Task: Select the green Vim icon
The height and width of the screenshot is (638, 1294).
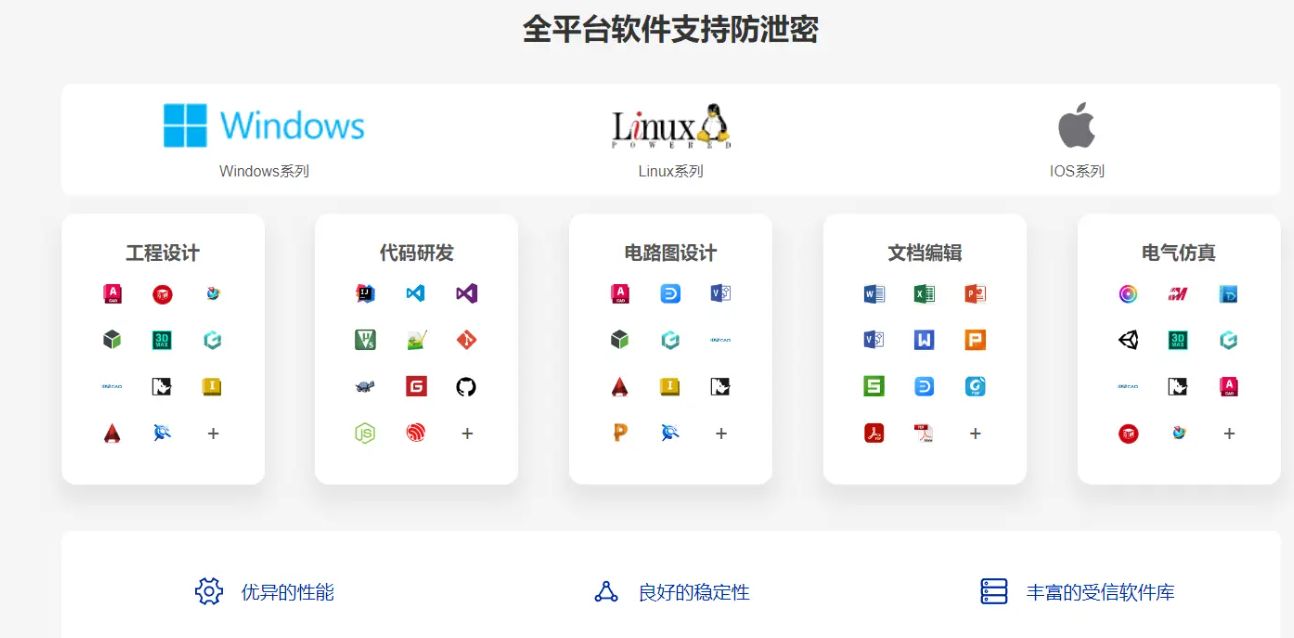Action: pos(365,340)
